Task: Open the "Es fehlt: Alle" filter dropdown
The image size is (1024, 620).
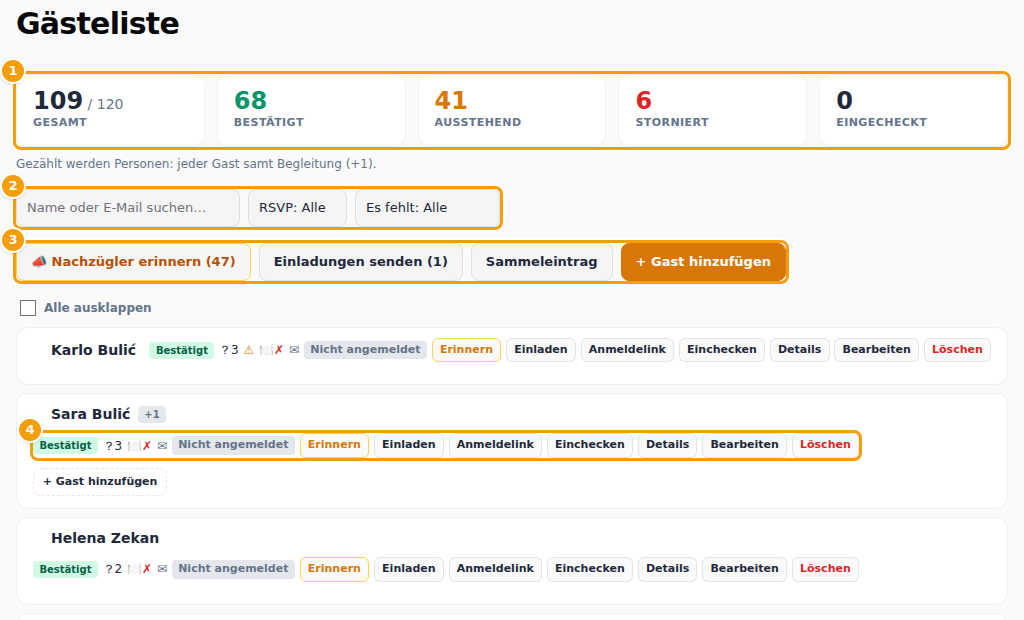Action: click(x=427, y=208)
